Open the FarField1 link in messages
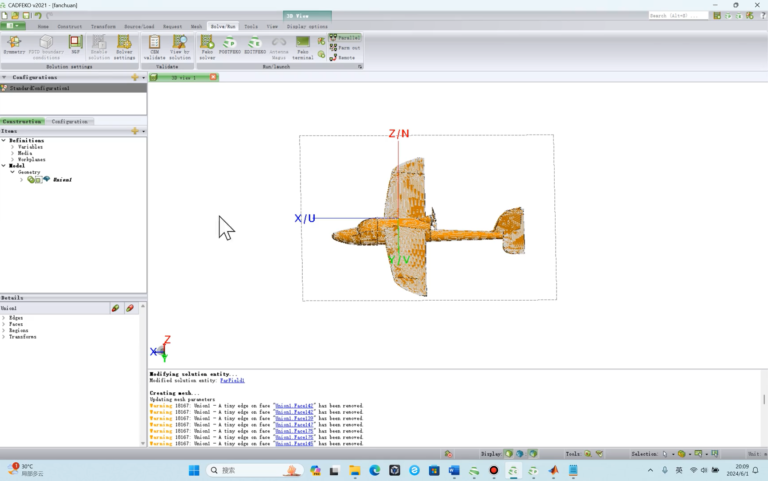This screenshot has height=481, width=768. 232,381
